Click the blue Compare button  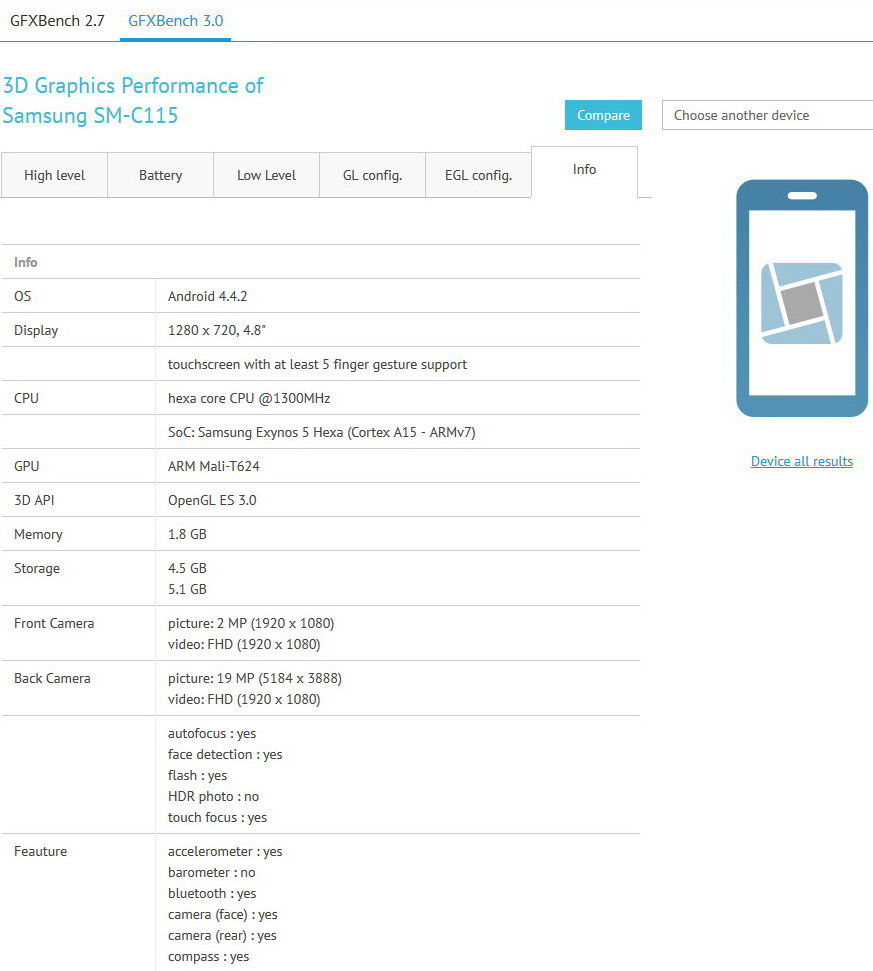click(603, 115)
